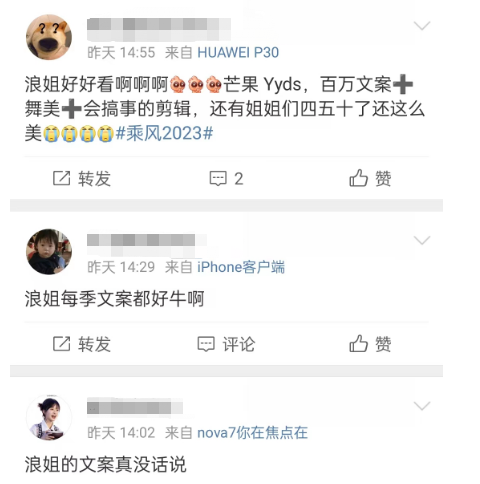
Task: Click the nova7你在焦点在 source link
Action: [x=252, y=433]
